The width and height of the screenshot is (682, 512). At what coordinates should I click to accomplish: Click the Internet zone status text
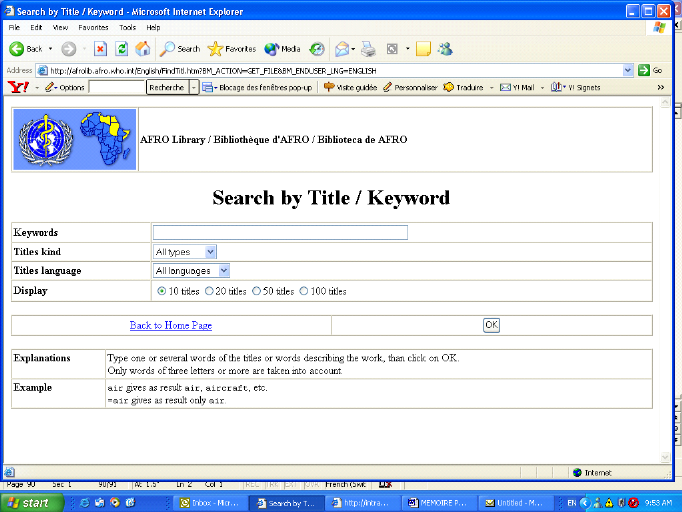598,473
